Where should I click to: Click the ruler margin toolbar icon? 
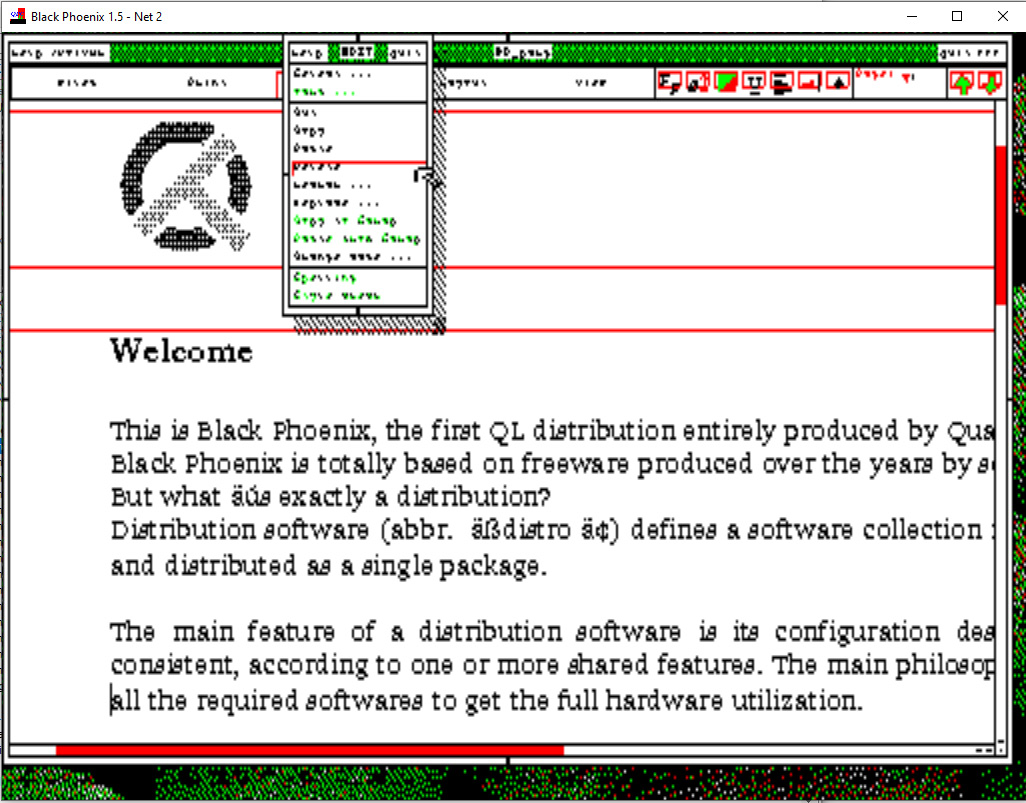pos(809,82)
